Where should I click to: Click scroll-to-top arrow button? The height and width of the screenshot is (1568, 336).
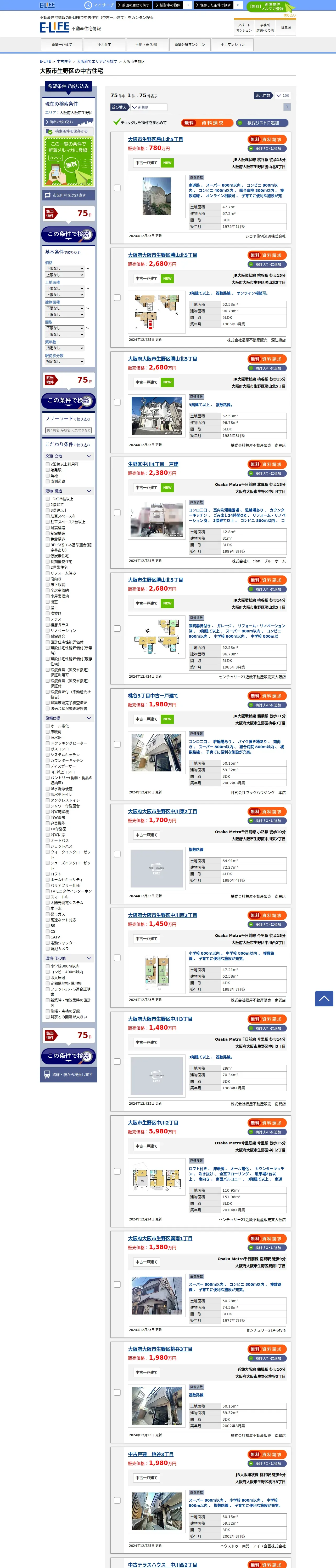coord(324,998)
